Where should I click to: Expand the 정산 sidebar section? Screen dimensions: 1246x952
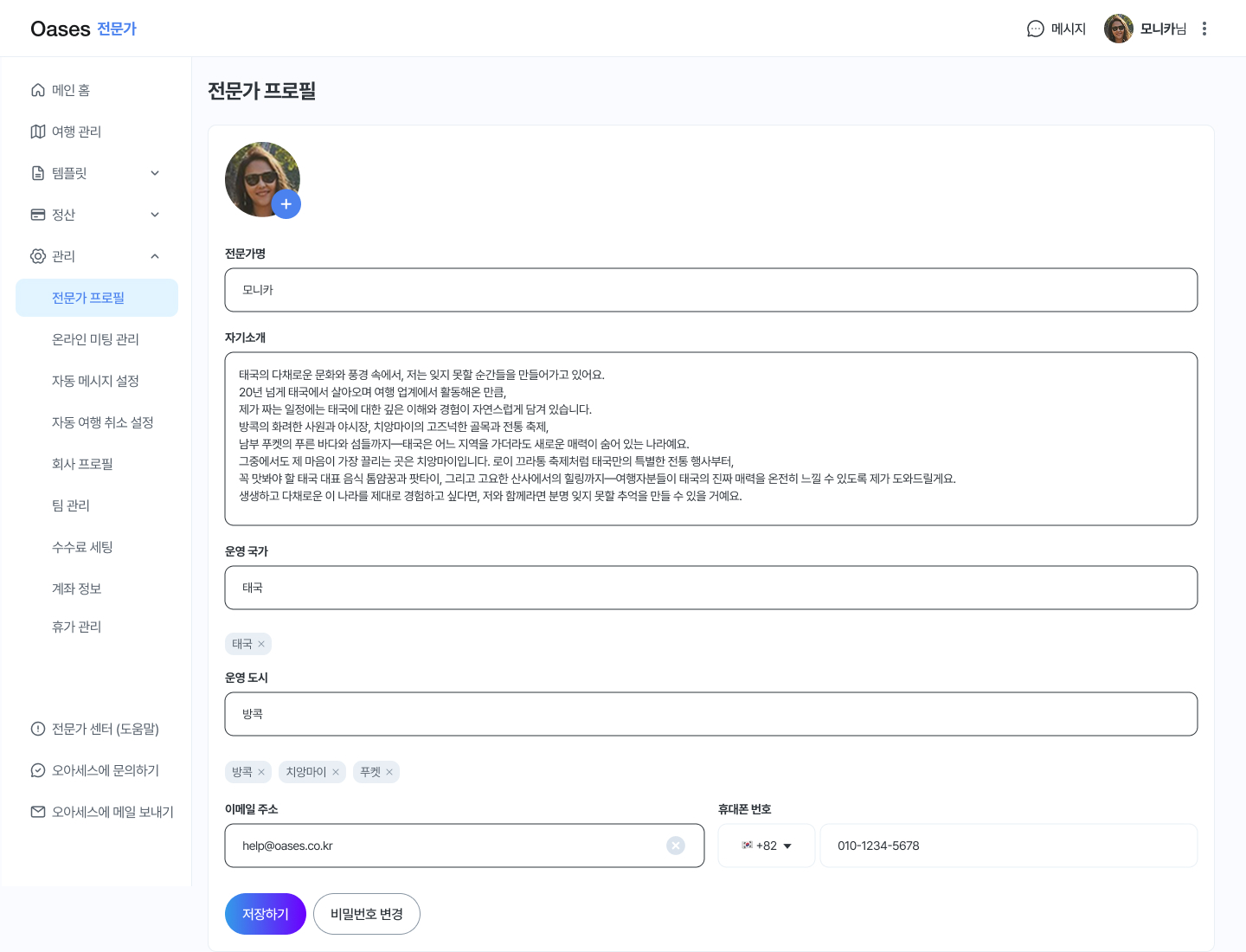tap(155, 215)
